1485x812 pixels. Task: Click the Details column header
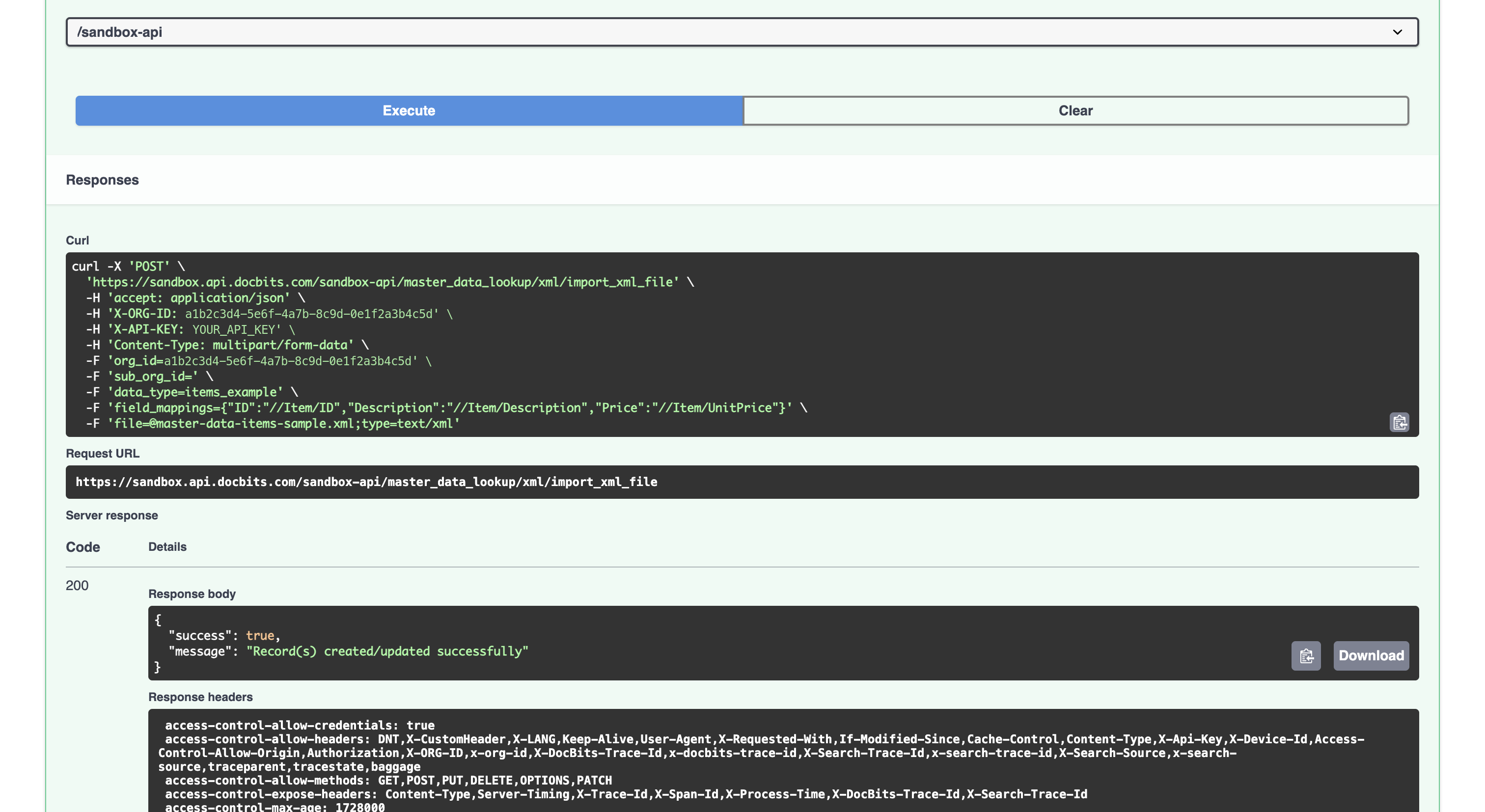tap(167, 547)
